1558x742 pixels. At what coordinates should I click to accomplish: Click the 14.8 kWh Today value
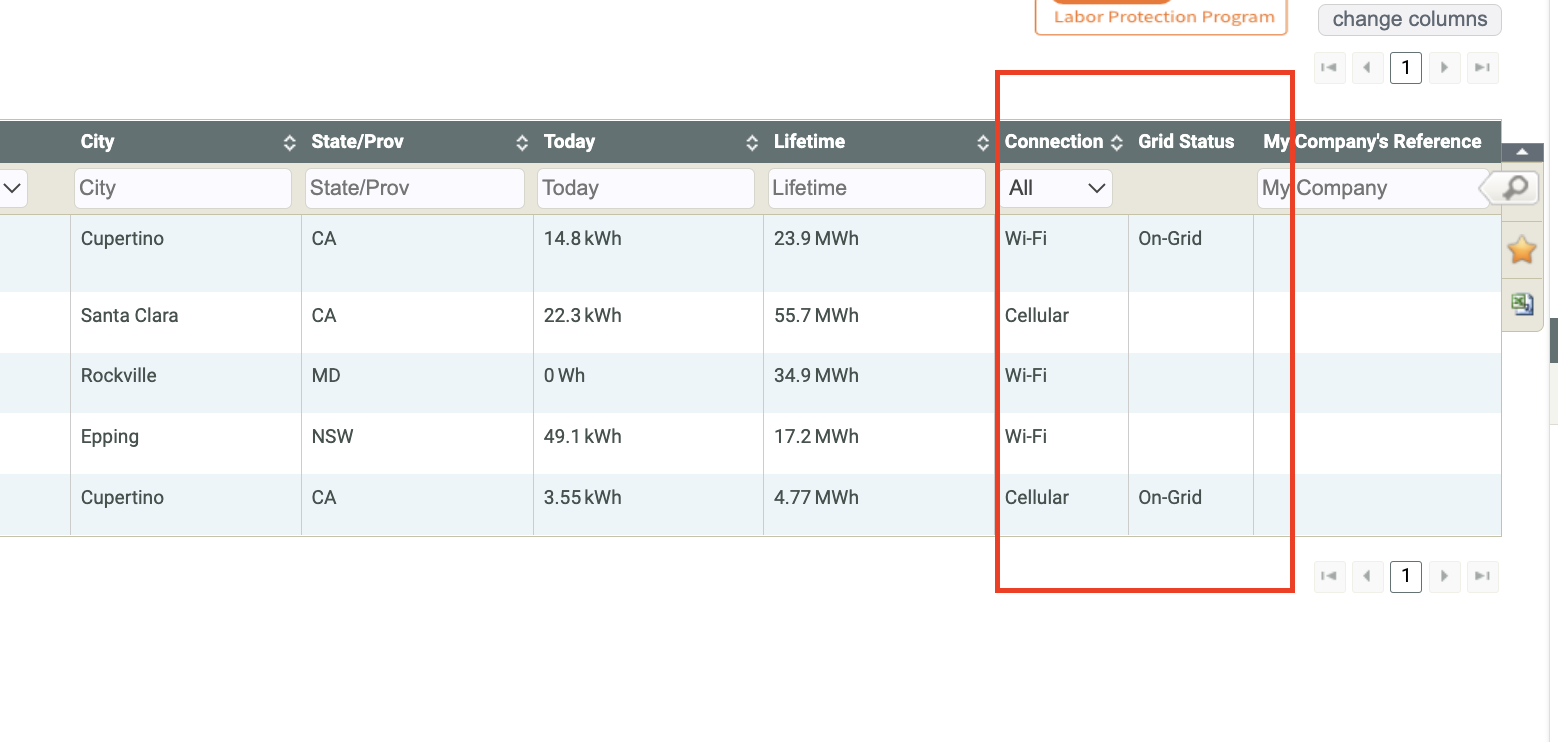click(582, 238)
